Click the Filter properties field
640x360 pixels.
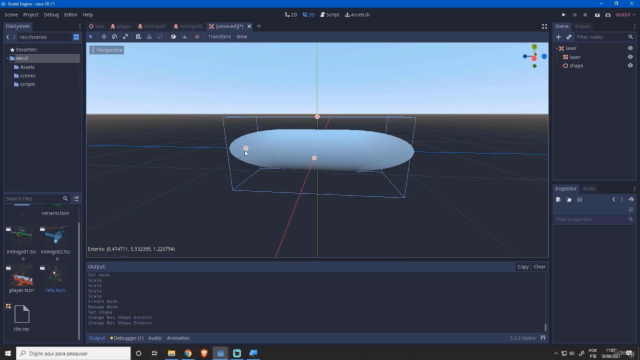click(x=594, y=220)
